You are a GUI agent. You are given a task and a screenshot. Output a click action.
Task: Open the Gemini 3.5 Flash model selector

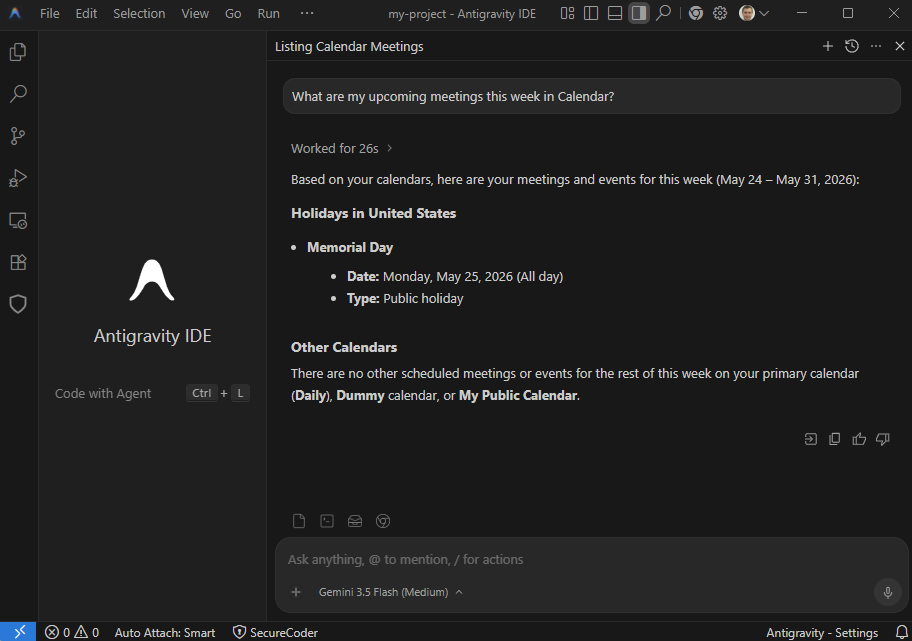click(390, 592)
